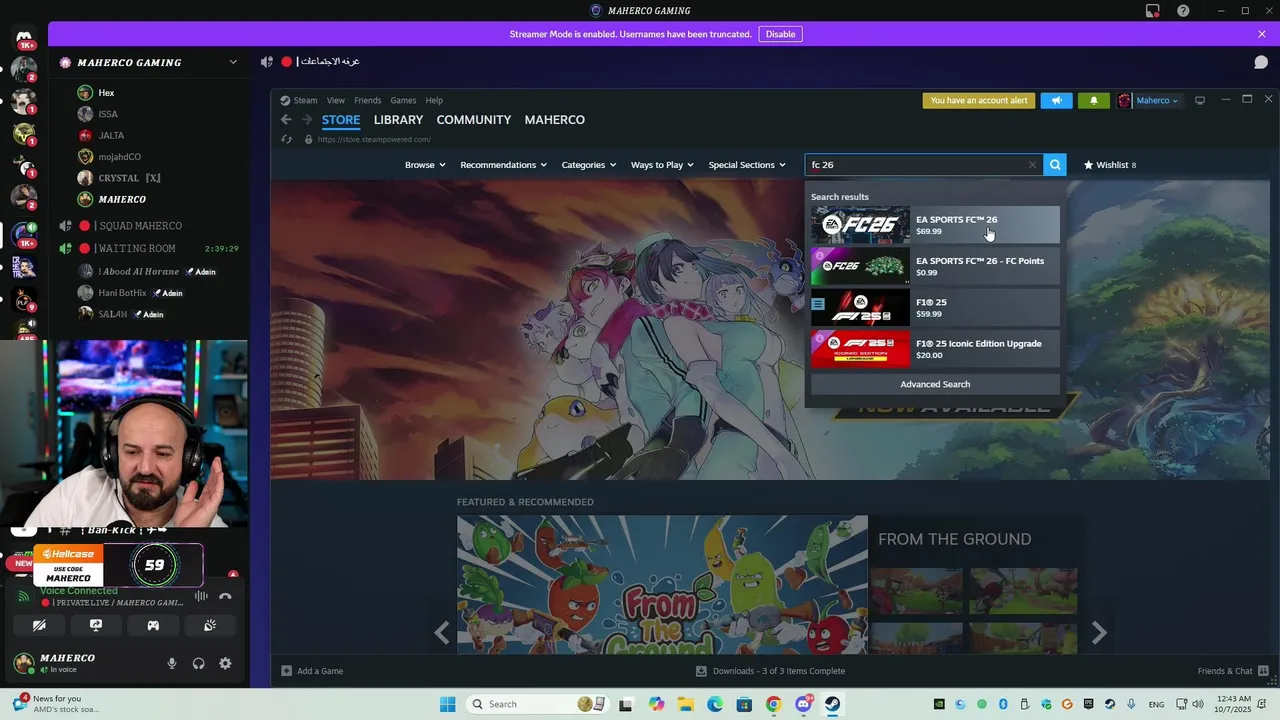Open the Wishlist link
1280x720 pixels.
[x=1110, y=165]
